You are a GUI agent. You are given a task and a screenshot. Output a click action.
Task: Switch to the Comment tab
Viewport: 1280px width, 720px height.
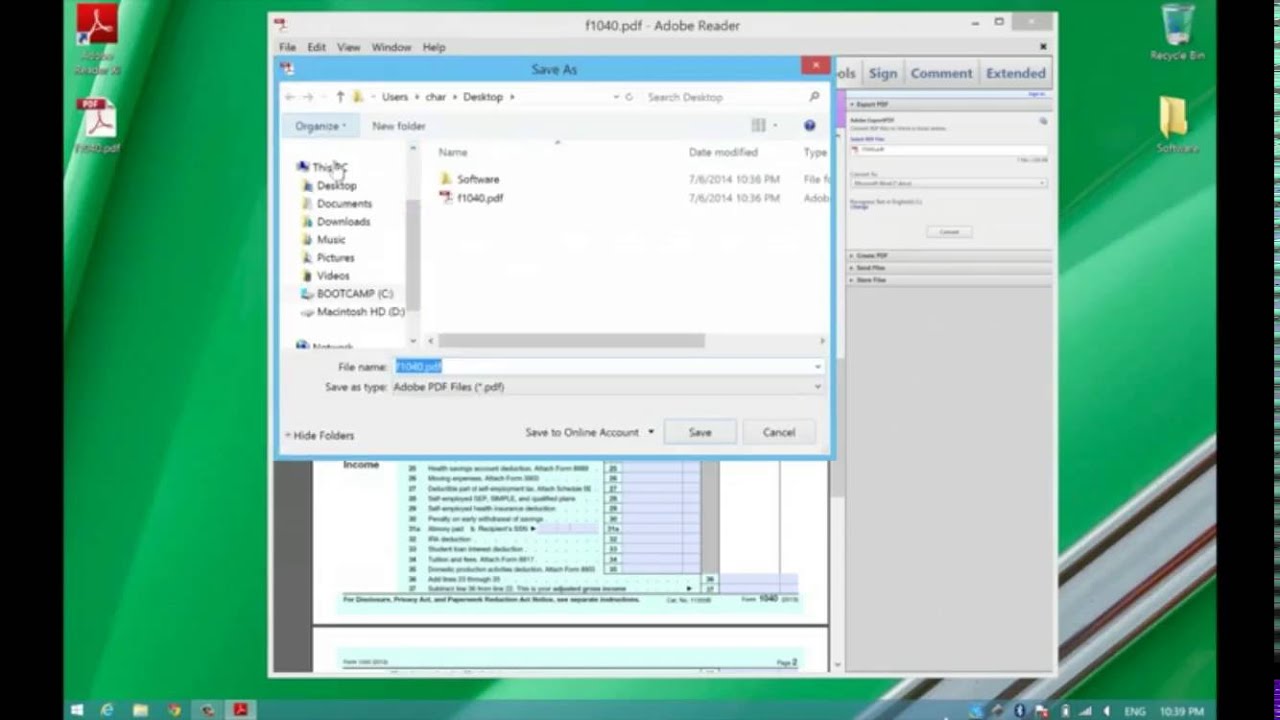[x=941, y=73]
